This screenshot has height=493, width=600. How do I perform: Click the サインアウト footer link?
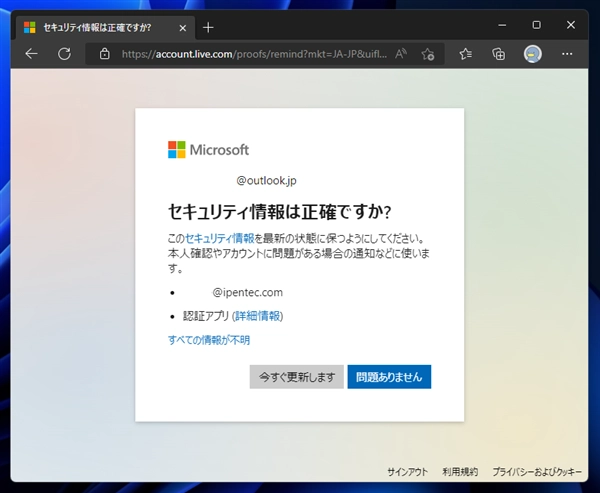point(407,472)
